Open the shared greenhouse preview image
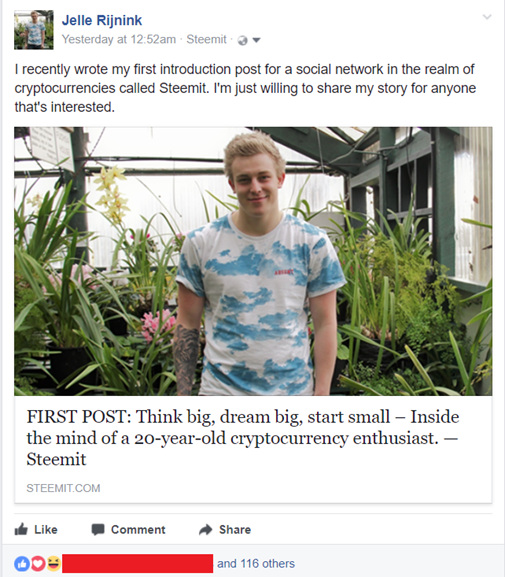This screenshot has width=505, height=577. click(x=253, y=261)
